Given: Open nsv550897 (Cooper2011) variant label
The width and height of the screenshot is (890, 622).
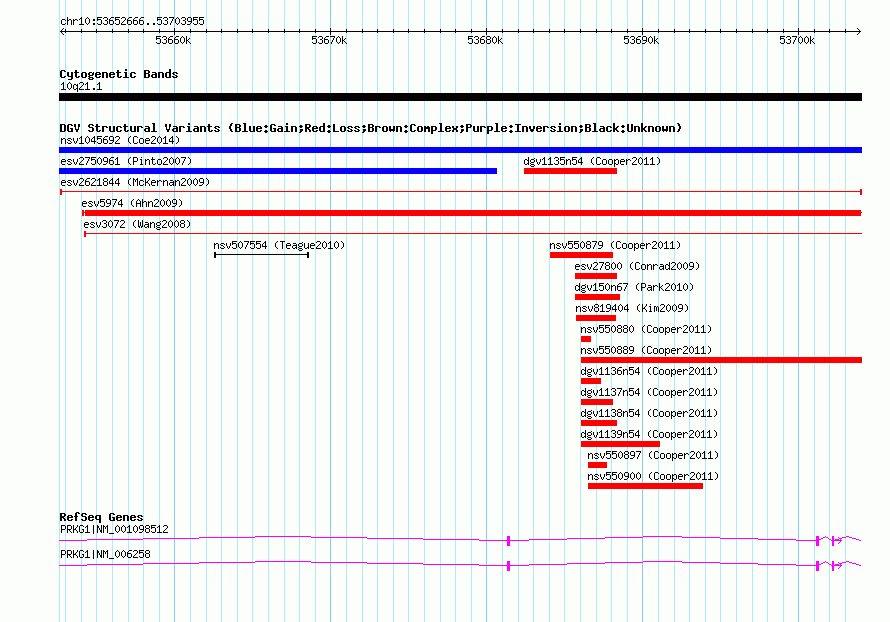Looking at the screenshot, I should [x=653, y=455].
